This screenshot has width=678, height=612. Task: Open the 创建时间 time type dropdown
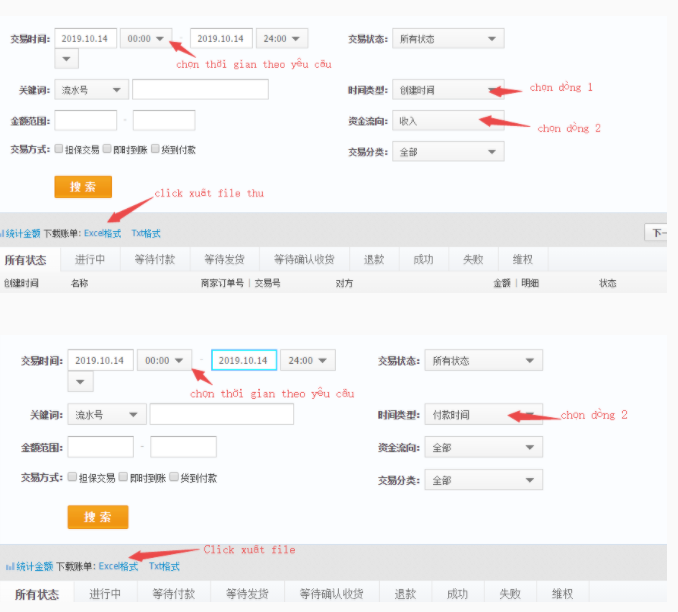[x=447, y=90]
